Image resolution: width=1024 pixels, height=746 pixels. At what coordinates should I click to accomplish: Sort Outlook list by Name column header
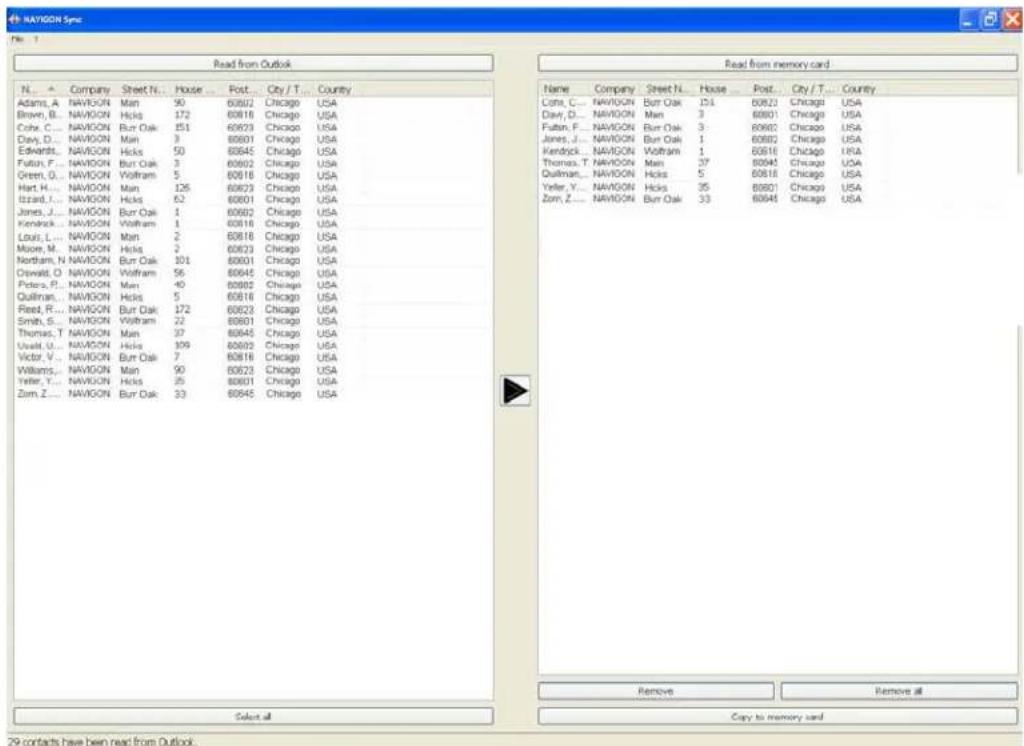coord(39,89)
